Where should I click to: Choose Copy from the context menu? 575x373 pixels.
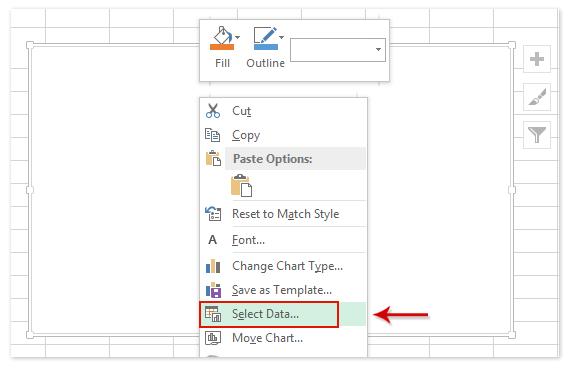pos(283,135)
